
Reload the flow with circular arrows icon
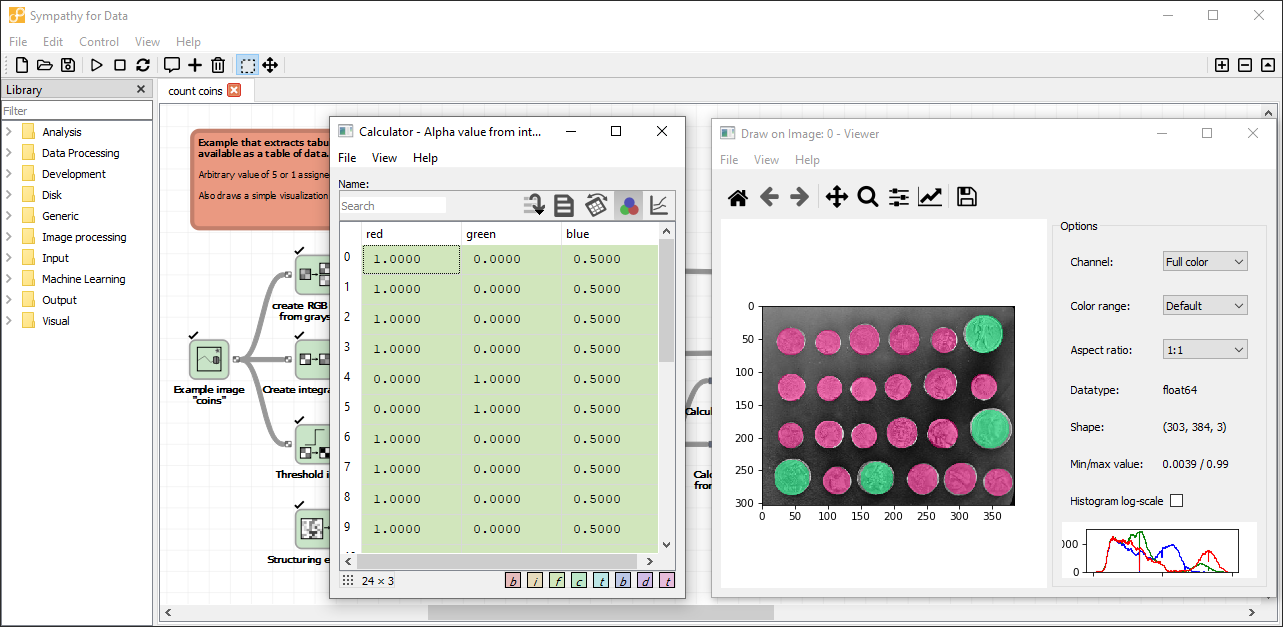(143, 65)
